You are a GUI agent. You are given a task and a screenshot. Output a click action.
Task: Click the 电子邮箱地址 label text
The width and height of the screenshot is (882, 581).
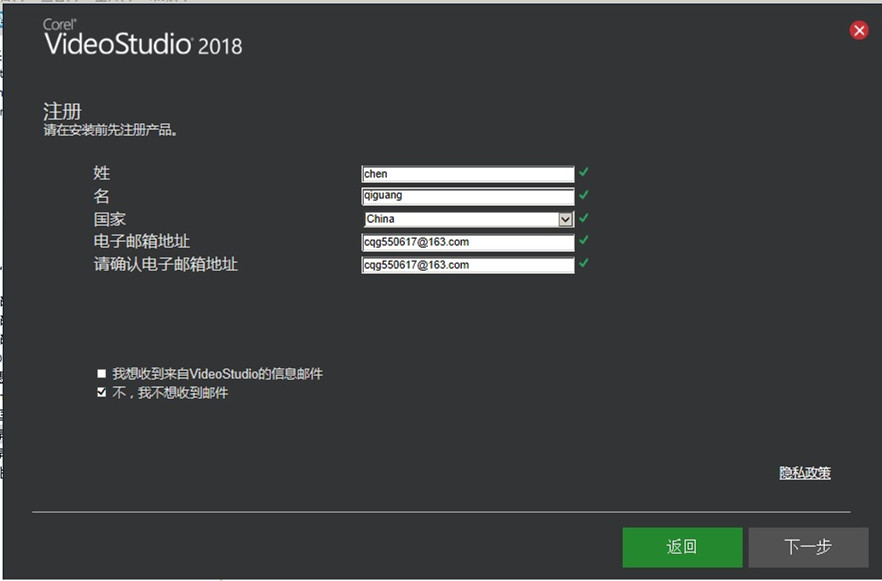(142, 242)
